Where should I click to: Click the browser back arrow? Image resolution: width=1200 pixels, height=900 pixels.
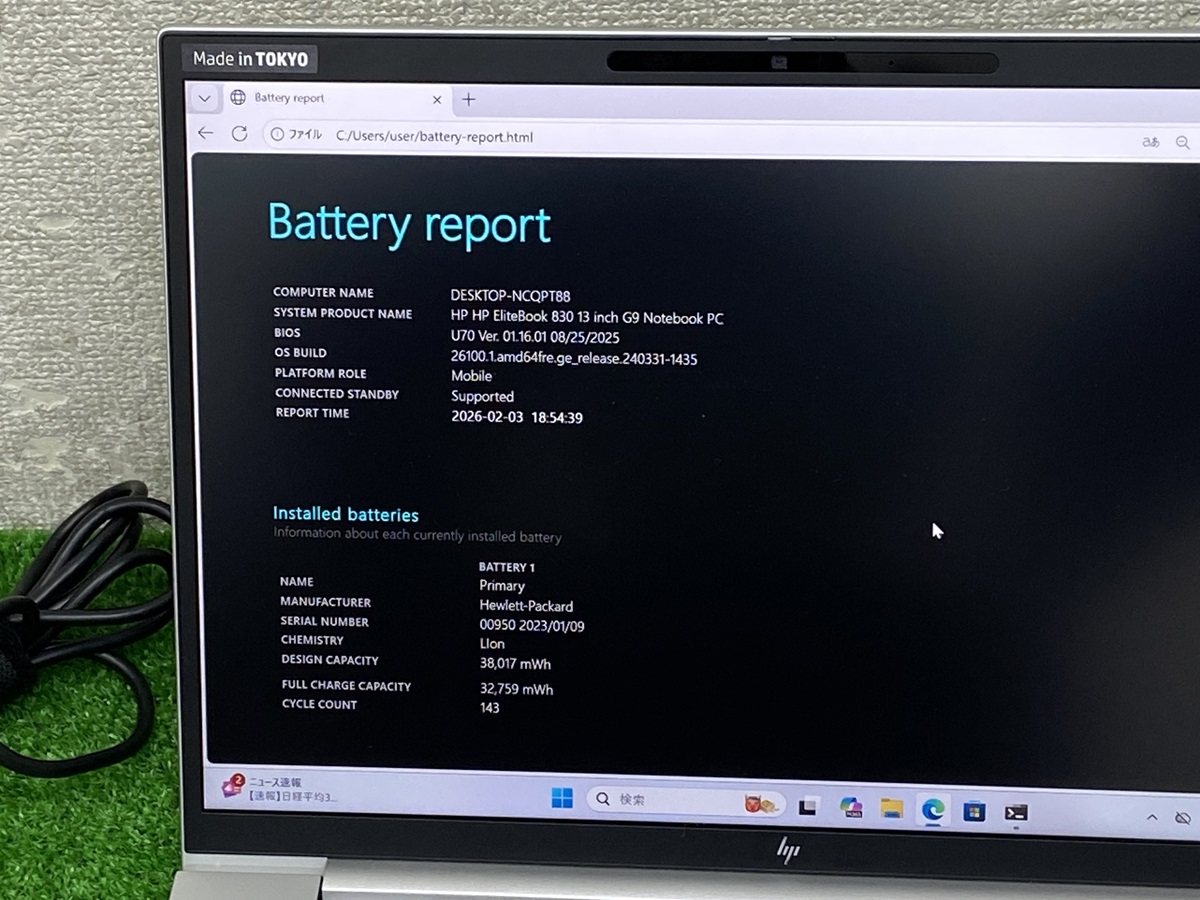tap(206, 134)
